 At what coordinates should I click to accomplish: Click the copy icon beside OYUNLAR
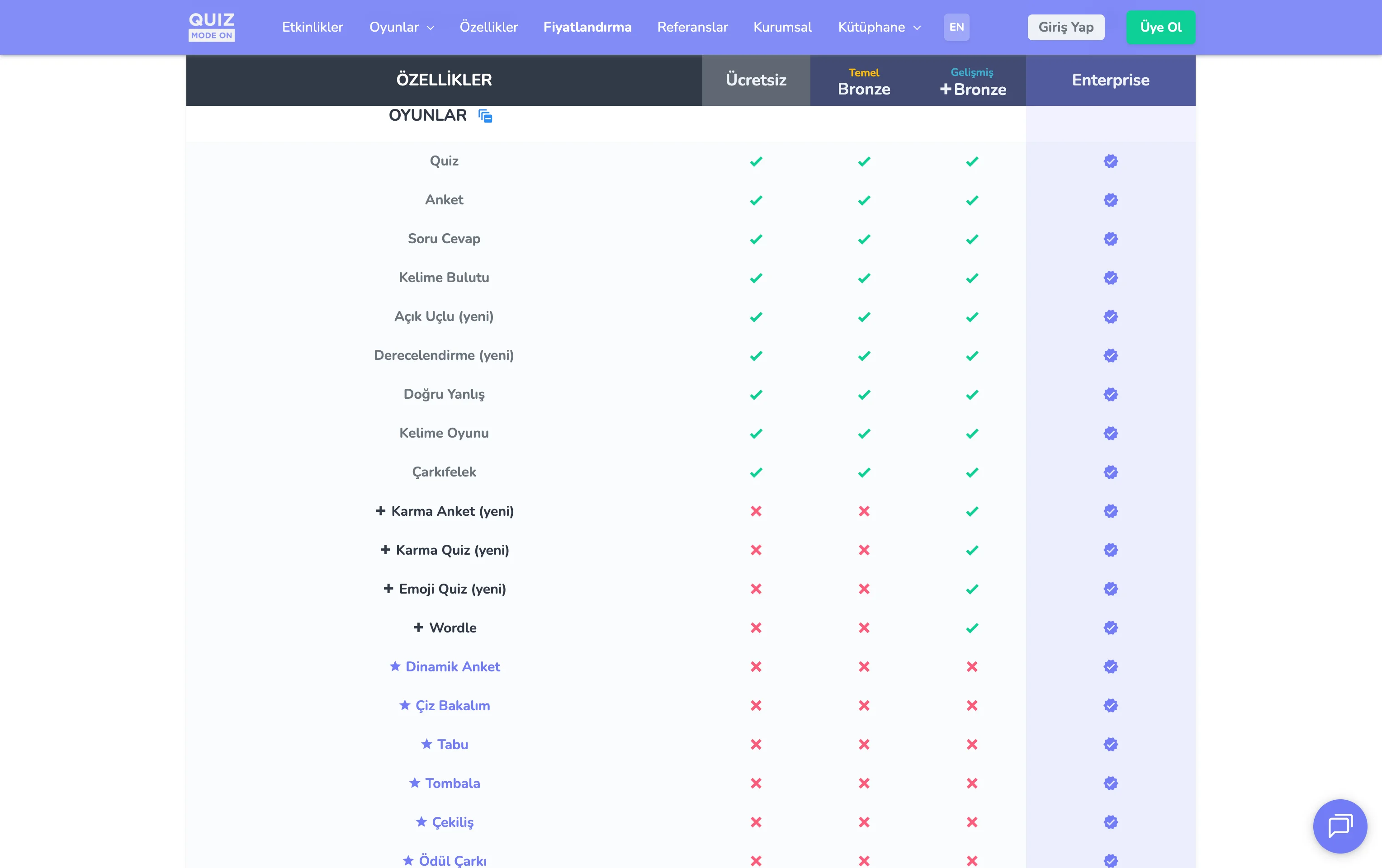486,116
